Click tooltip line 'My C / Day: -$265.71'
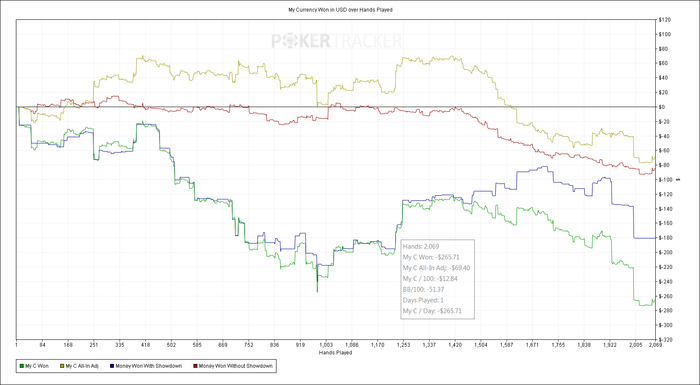The width and height of the screenshot is (700, 385). pyautogui.click(x=432, y=311)
